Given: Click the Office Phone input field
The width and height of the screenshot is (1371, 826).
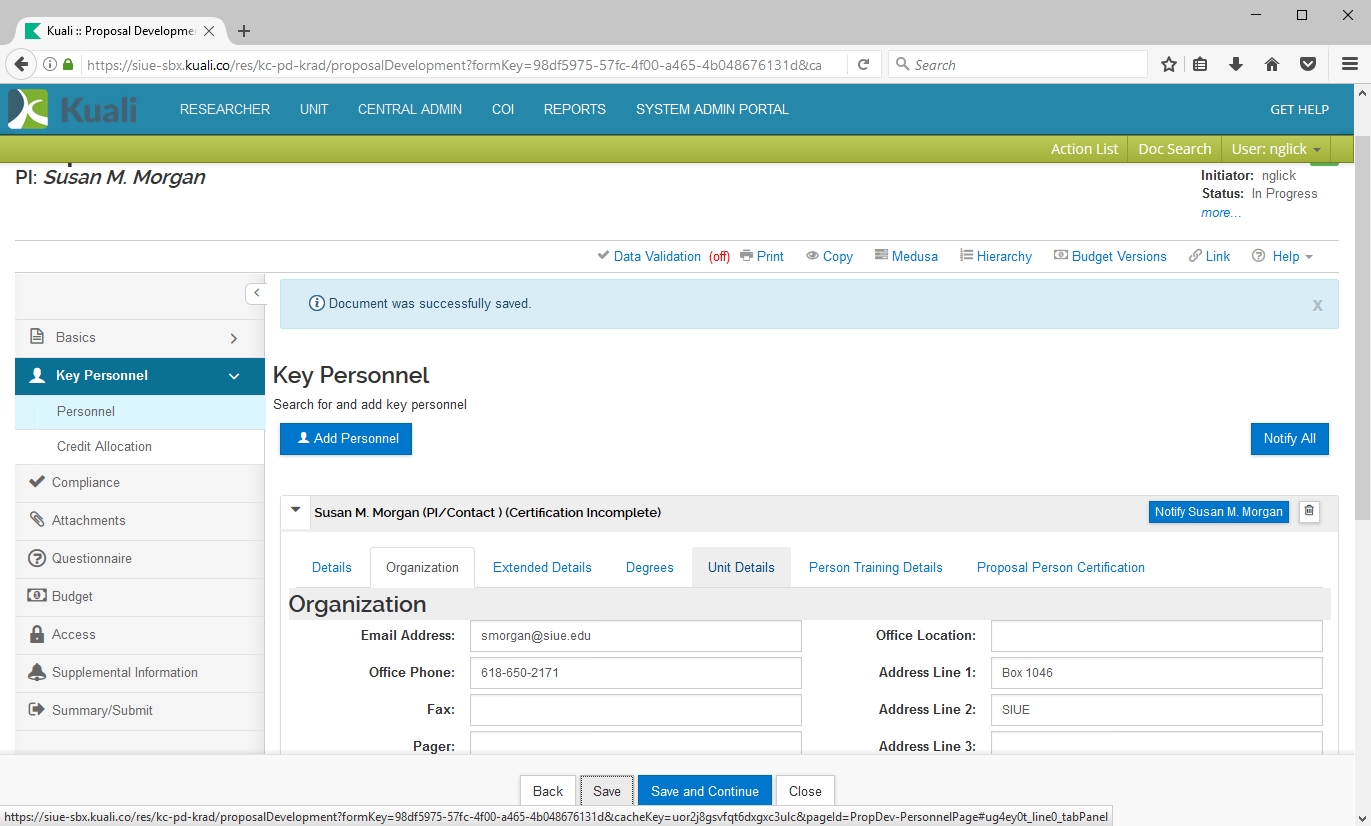Looking at the screenshot, I should pos(635,673).
